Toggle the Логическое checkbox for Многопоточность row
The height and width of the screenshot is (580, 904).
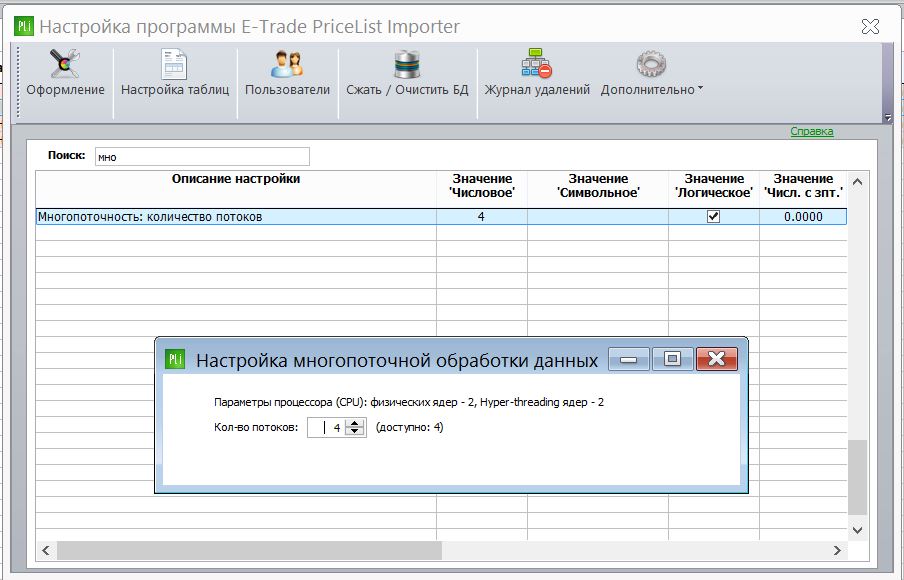[713, 217]
